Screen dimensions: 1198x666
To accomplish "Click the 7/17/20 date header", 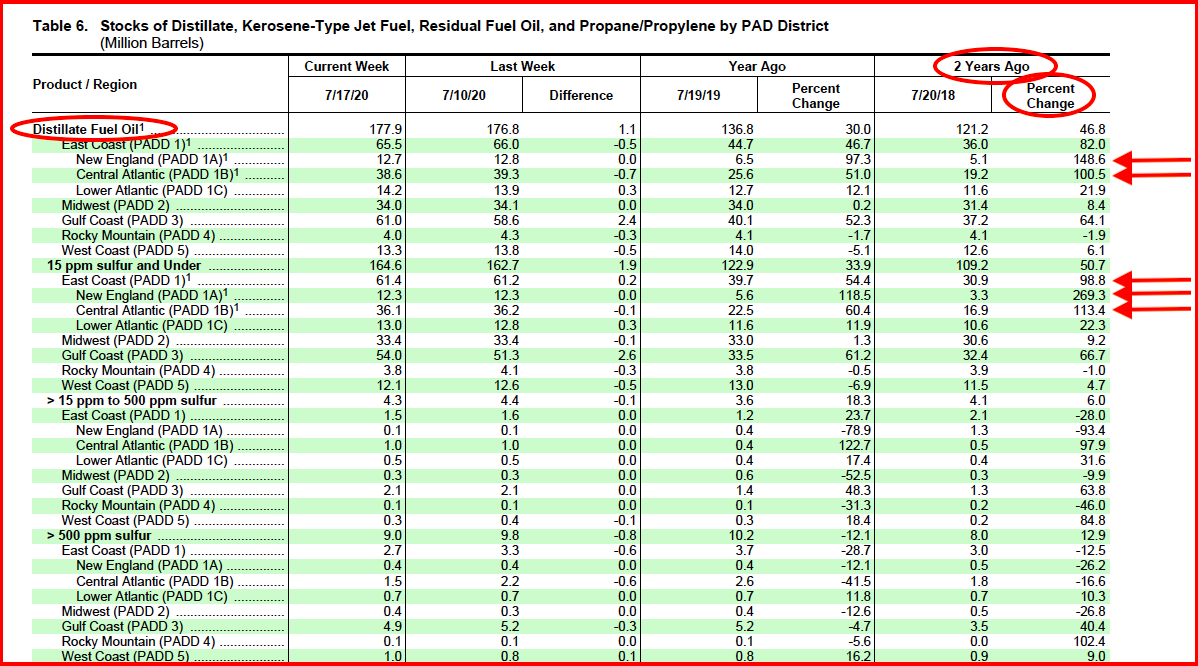I will coord(345,94).
